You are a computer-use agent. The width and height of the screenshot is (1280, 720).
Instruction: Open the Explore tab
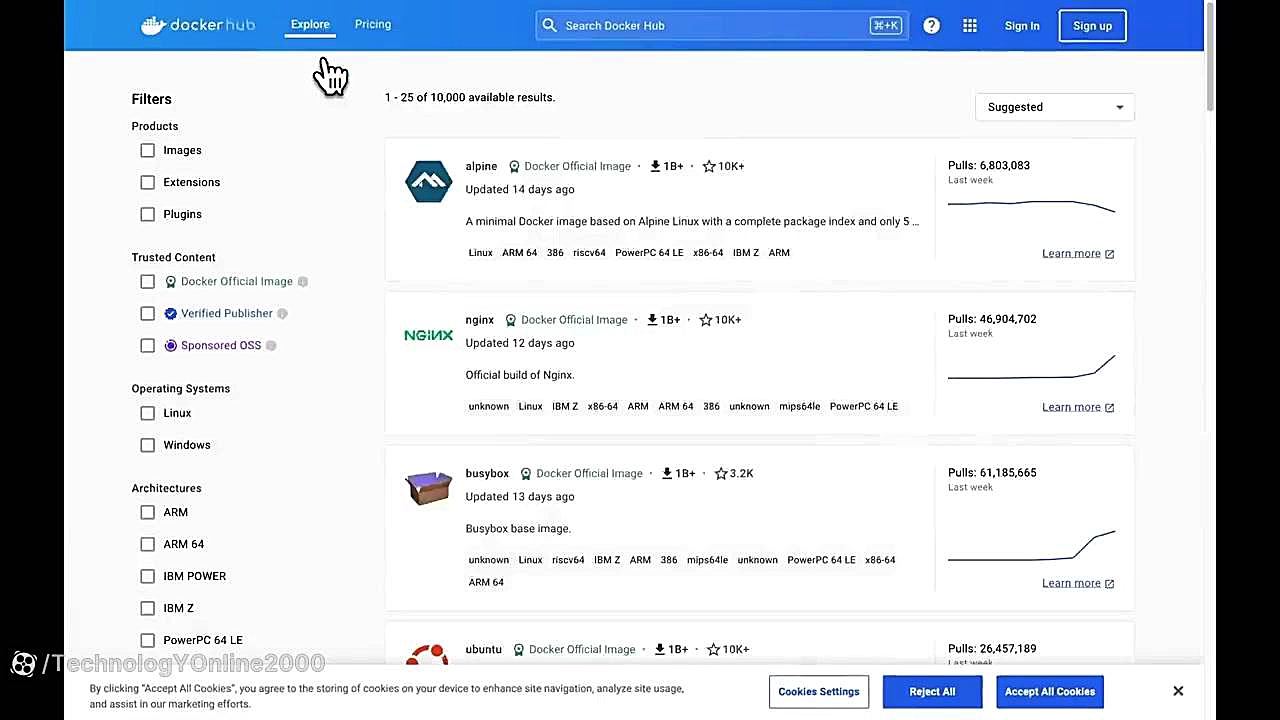tap(310, 24)
